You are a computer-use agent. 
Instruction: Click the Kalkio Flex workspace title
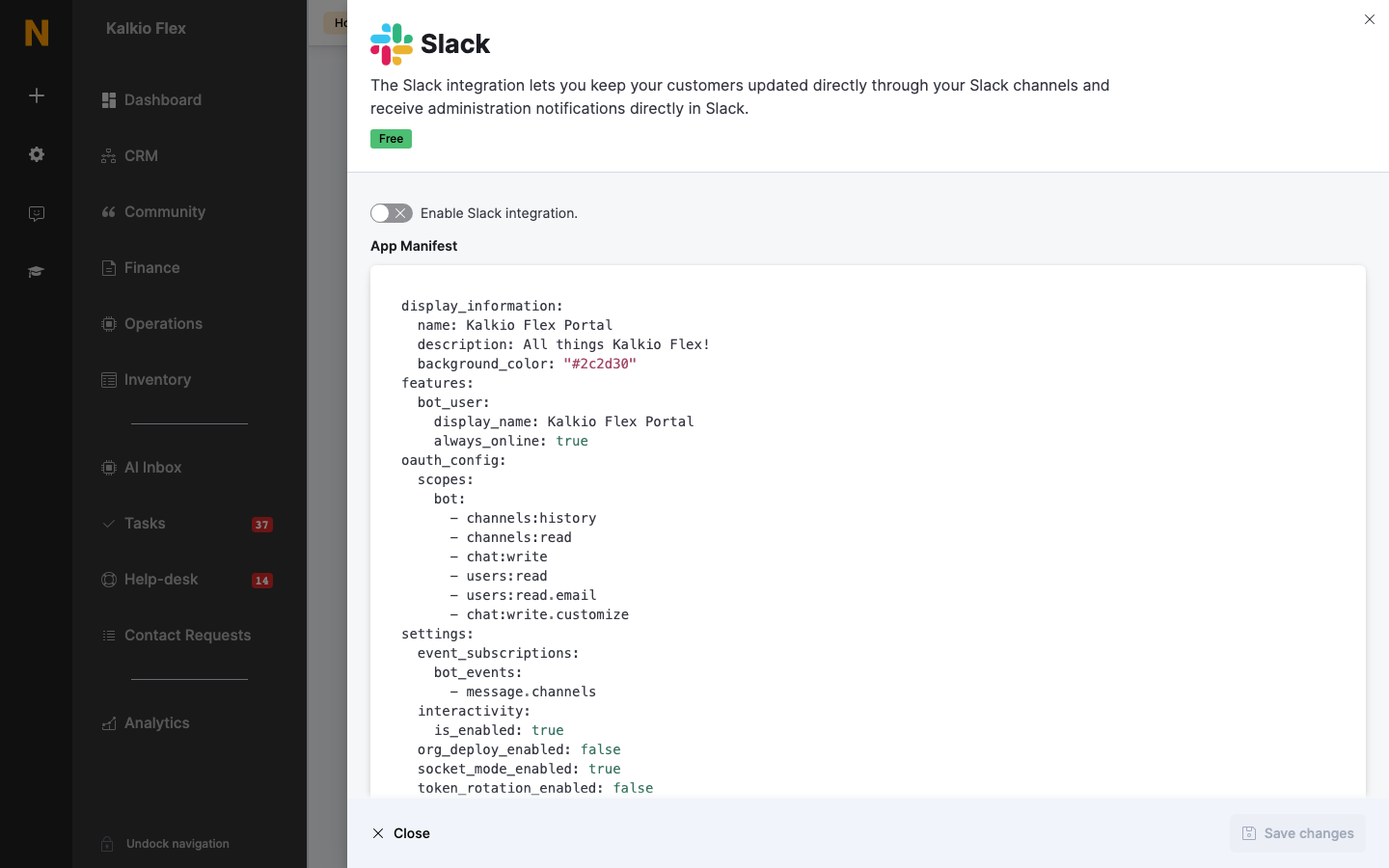coord(146,29)
